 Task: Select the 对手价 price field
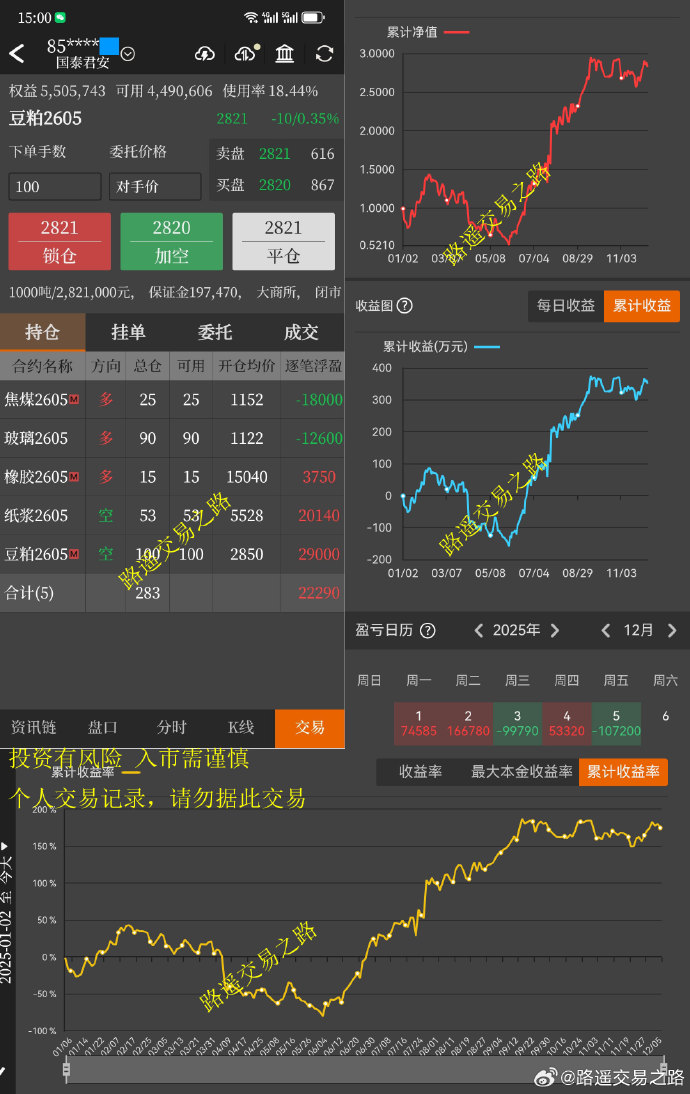[155, 186]
